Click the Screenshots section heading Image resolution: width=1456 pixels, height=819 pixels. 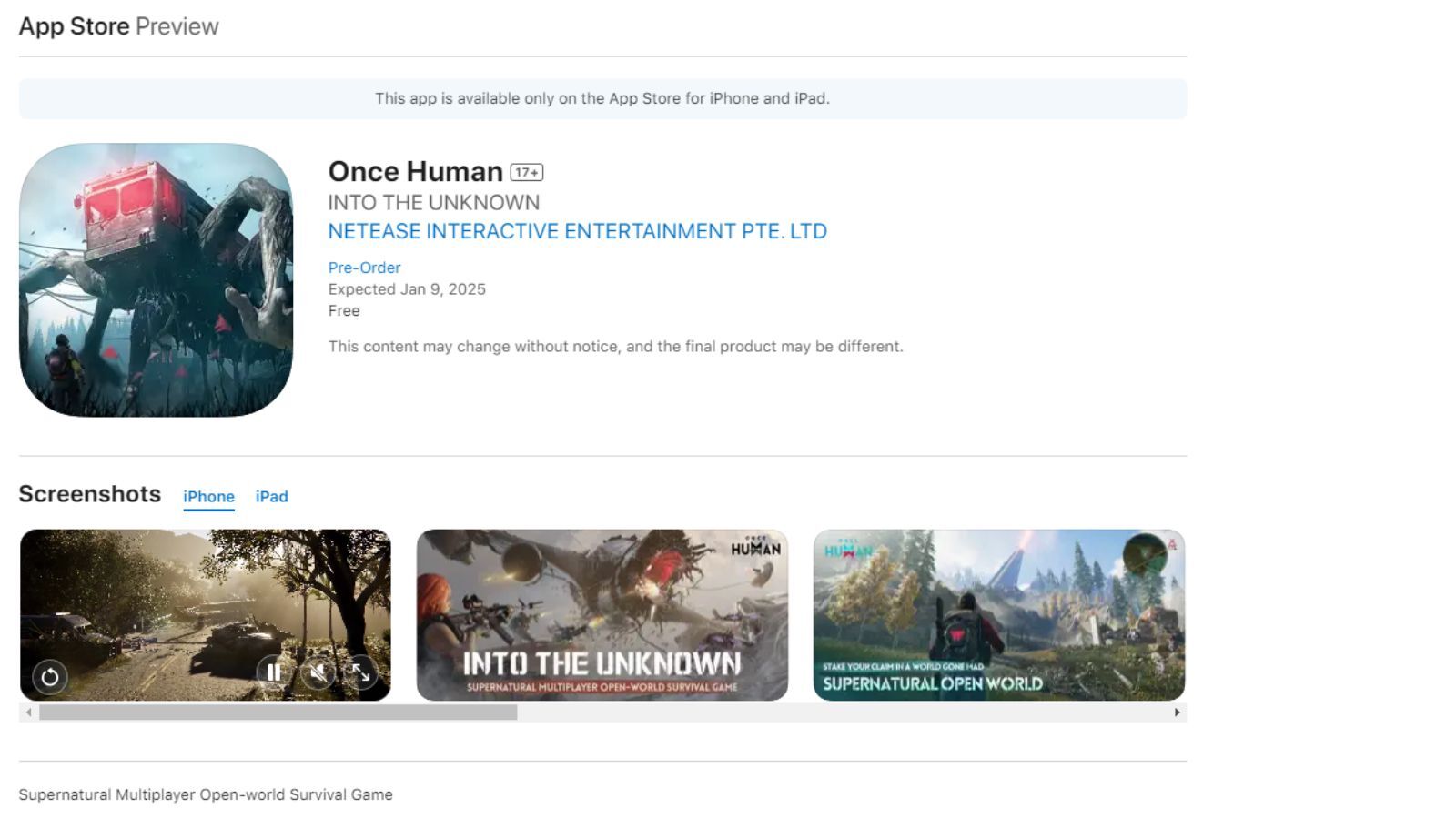pyautogui.click(x=90, y=493)
